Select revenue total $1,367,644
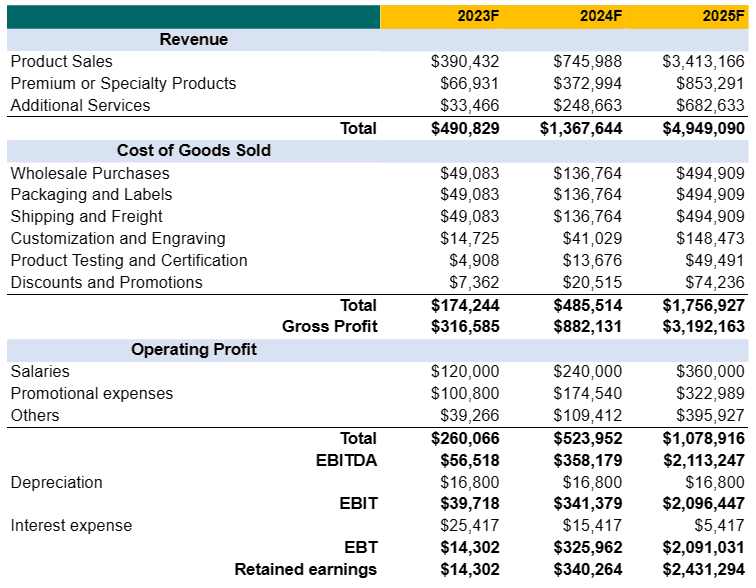 581,128
